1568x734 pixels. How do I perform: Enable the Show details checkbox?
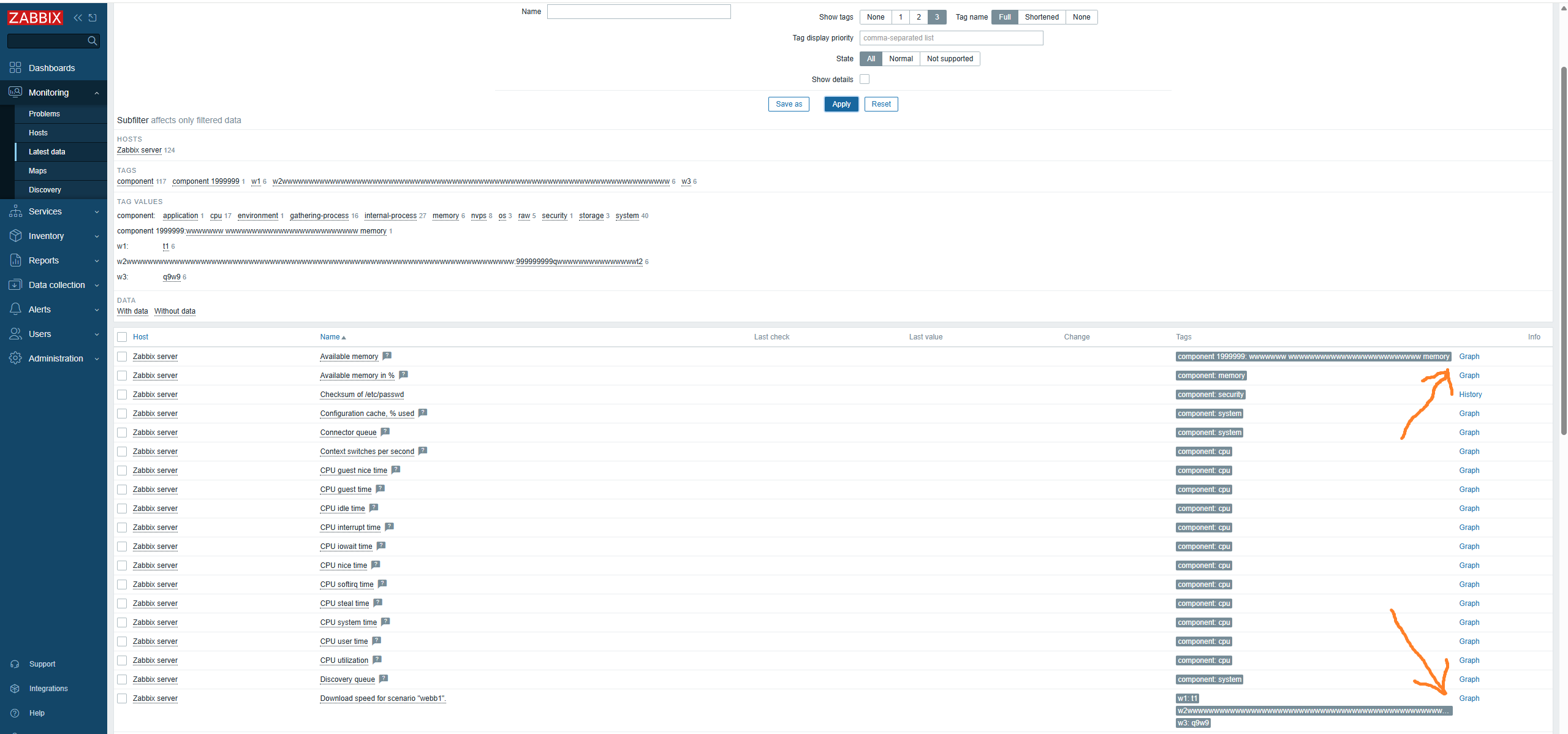click(865, 80)
